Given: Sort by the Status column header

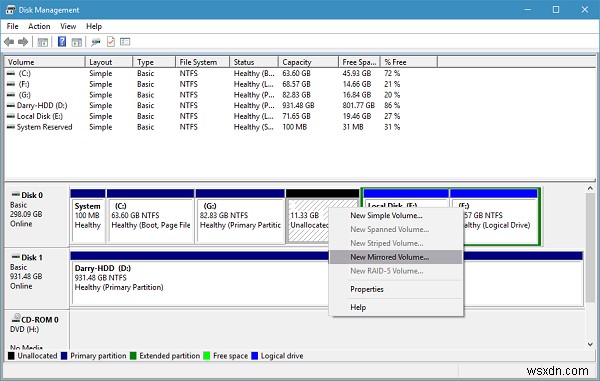Looking at the screenshot, I should [x=254, y=62].
